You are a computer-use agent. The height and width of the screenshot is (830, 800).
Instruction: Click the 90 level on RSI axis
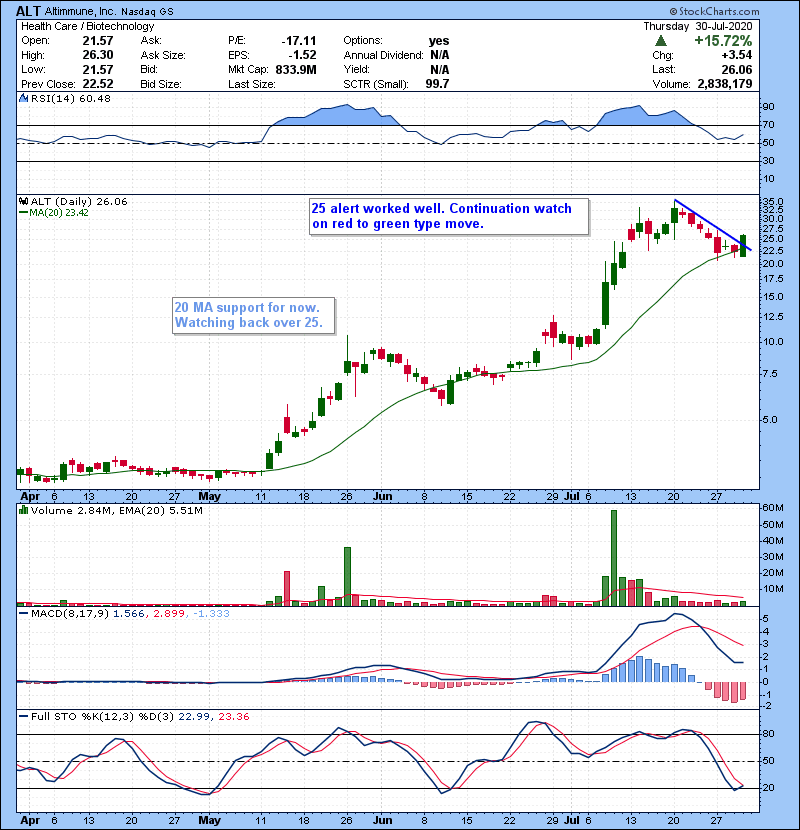[768, 107]
